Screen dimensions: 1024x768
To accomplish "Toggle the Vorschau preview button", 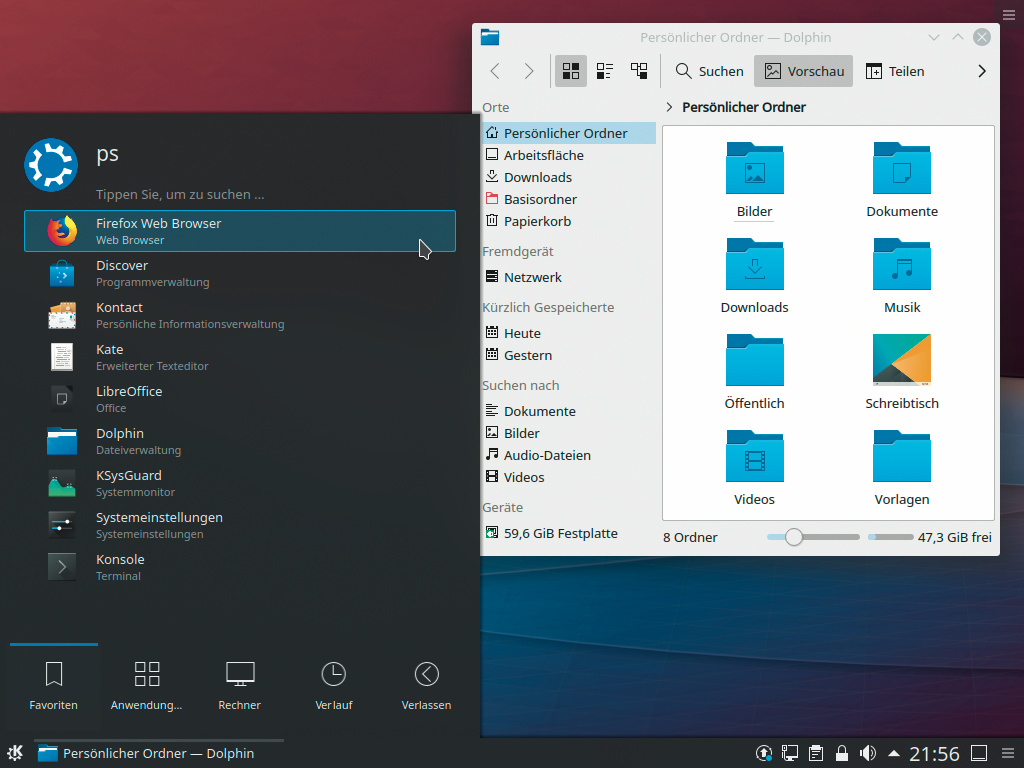I will tap(804, 71).
